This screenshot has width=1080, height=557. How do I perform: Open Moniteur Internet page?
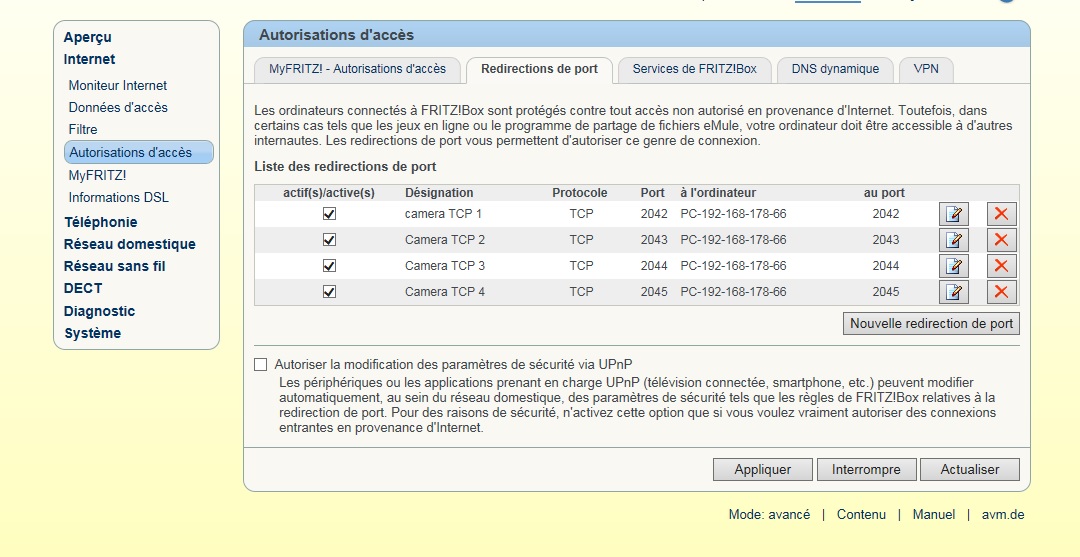point(118,85)
